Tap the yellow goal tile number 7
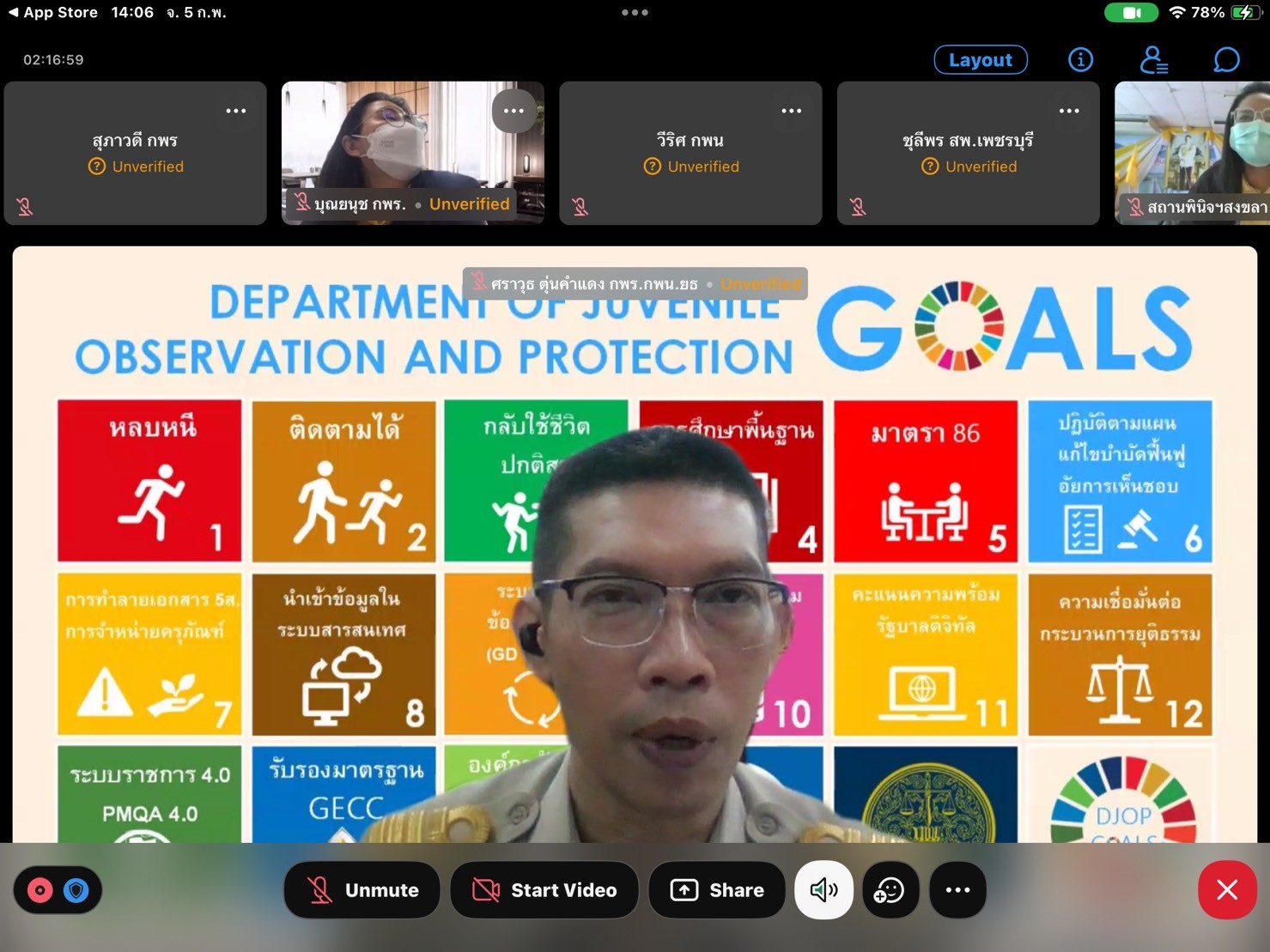This screenshot has height=952, width=1270. [149, 654]
